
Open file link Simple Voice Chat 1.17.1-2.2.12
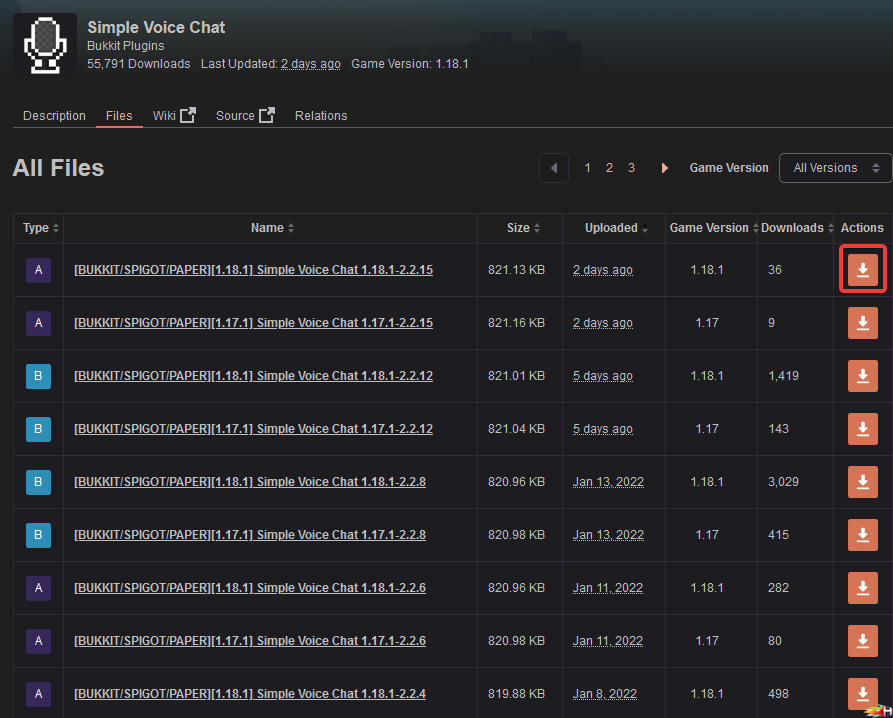[x=253, y=429]
